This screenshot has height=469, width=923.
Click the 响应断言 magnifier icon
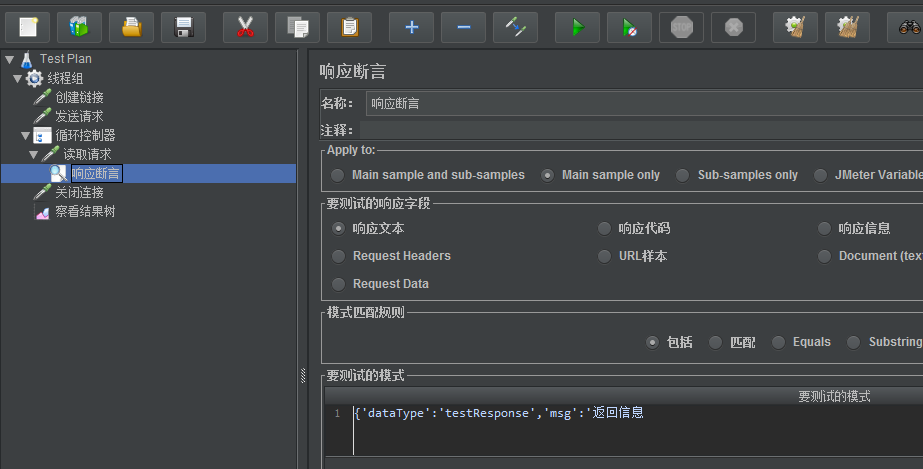[x=58, y=174]
